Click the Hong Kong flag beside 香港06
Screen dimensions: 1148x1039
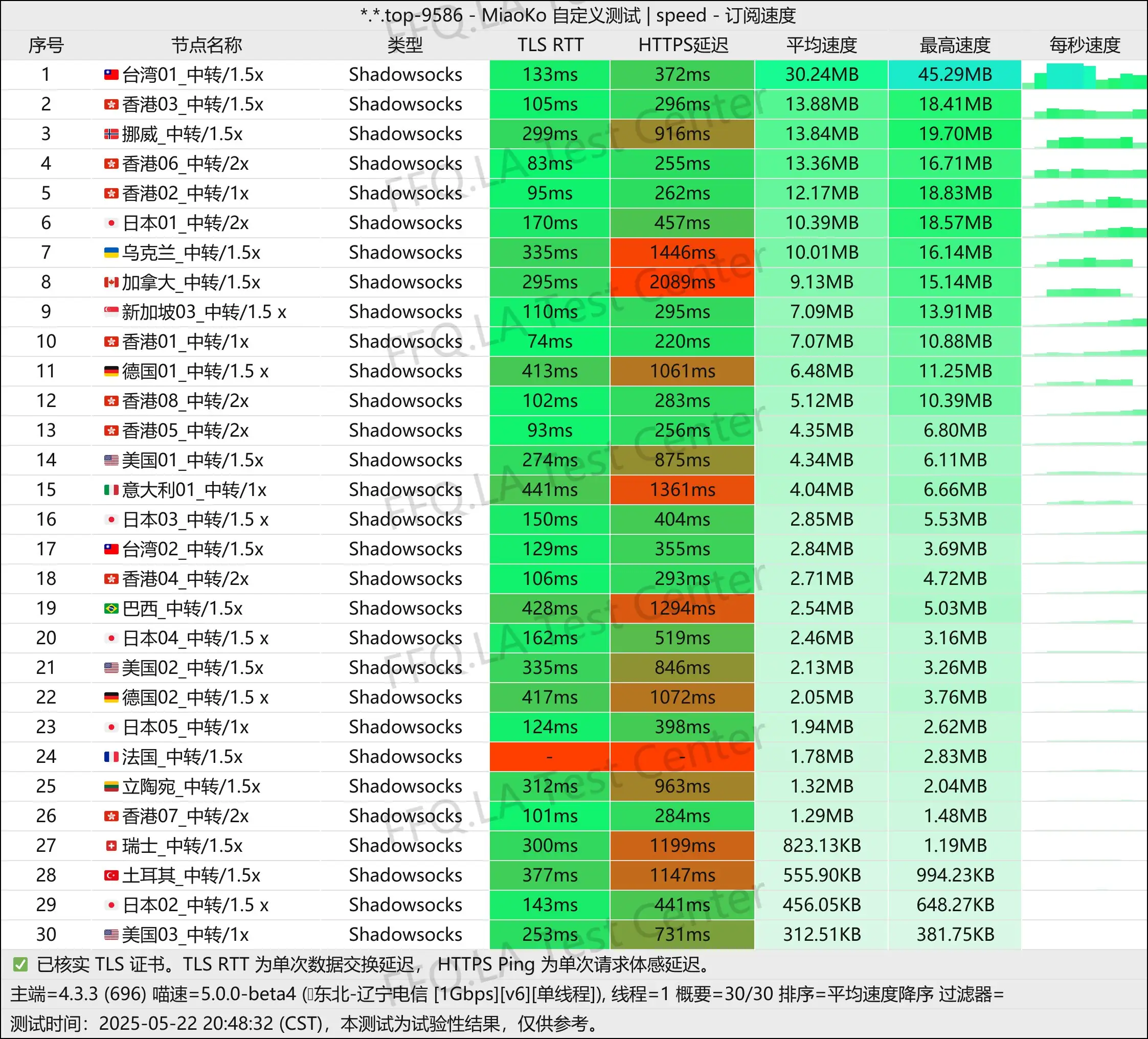[x=111, y=164]
